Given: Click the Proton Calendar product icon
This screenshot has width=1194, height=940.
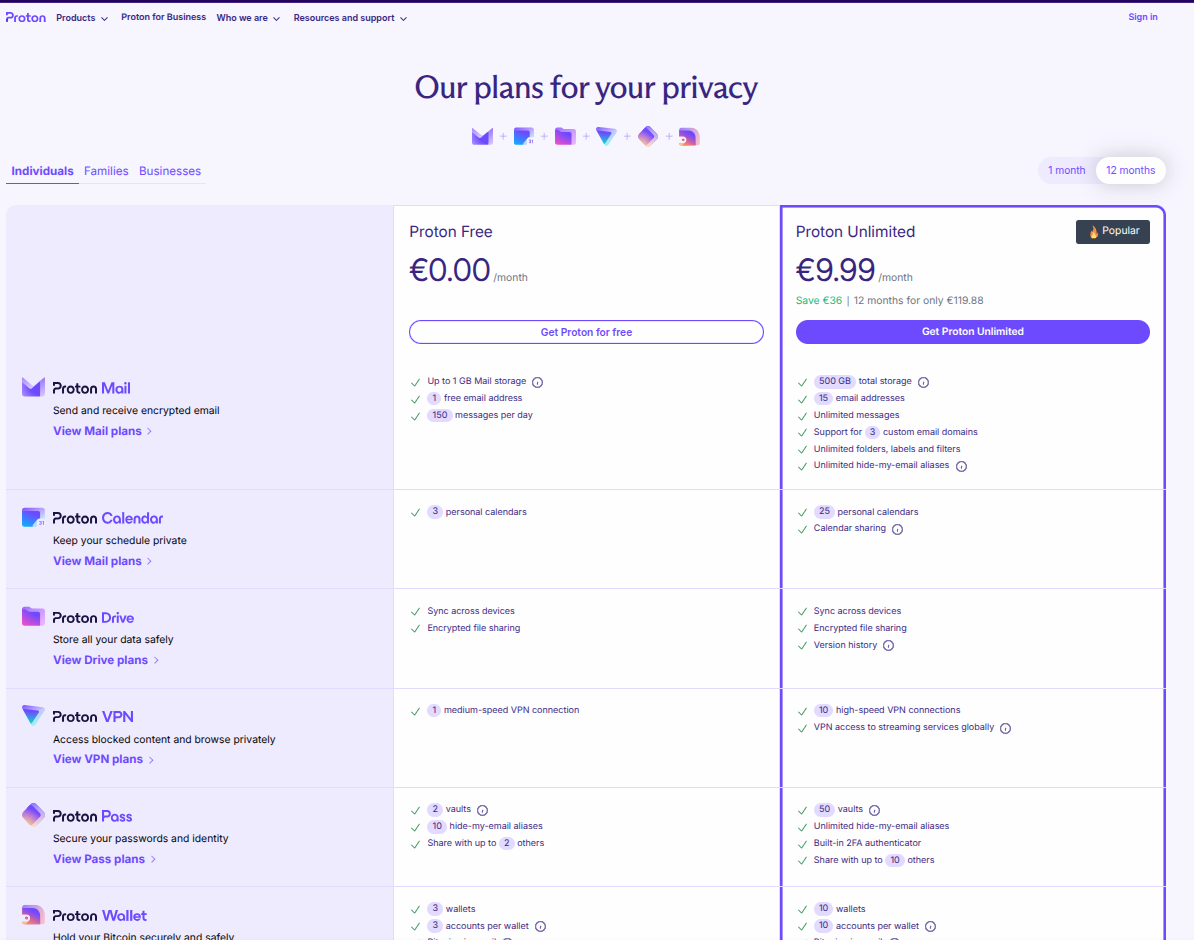Looking at the screenshot, I should point(33,518).
